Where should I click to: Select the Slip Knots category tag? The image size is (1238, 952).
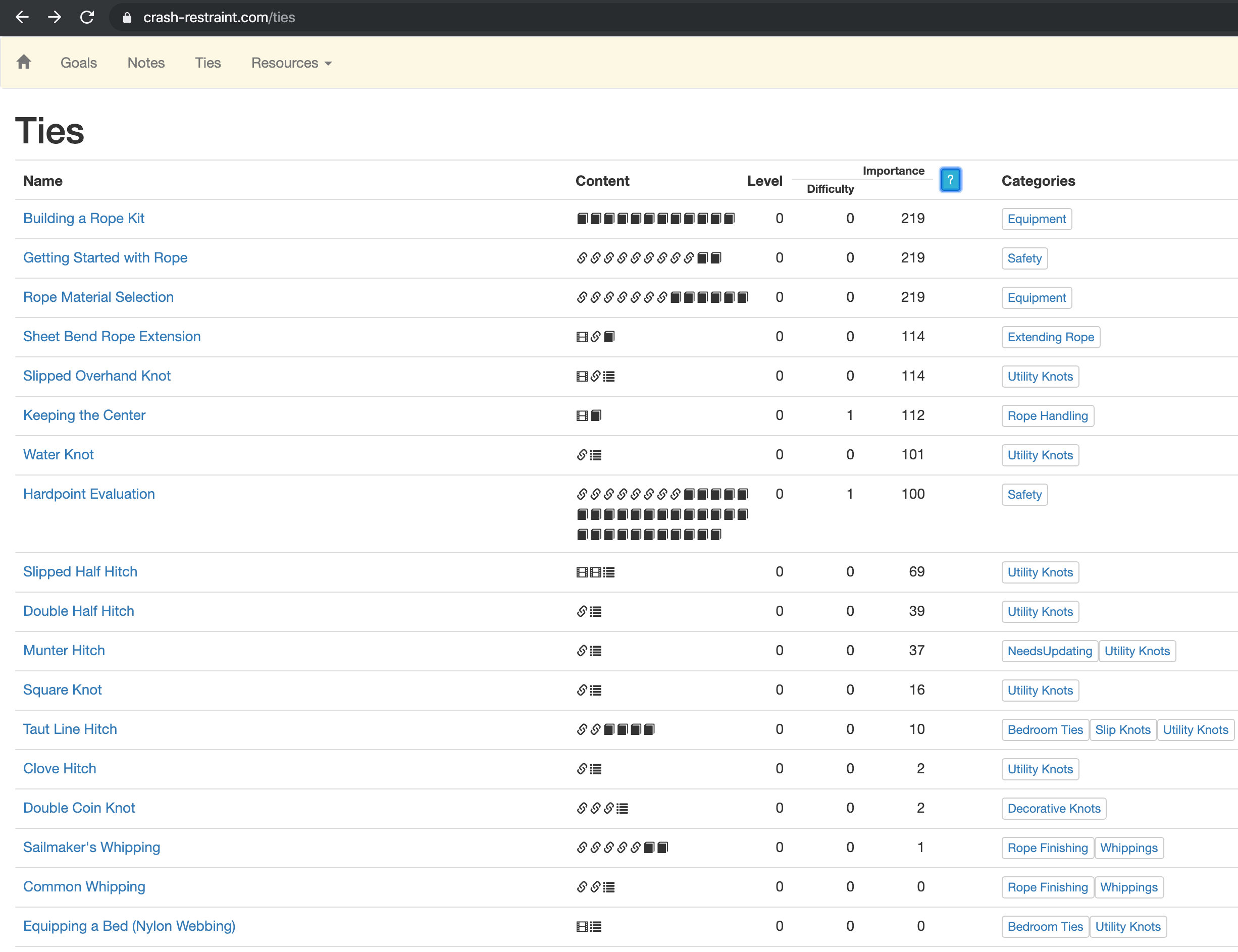(1123, 730)
